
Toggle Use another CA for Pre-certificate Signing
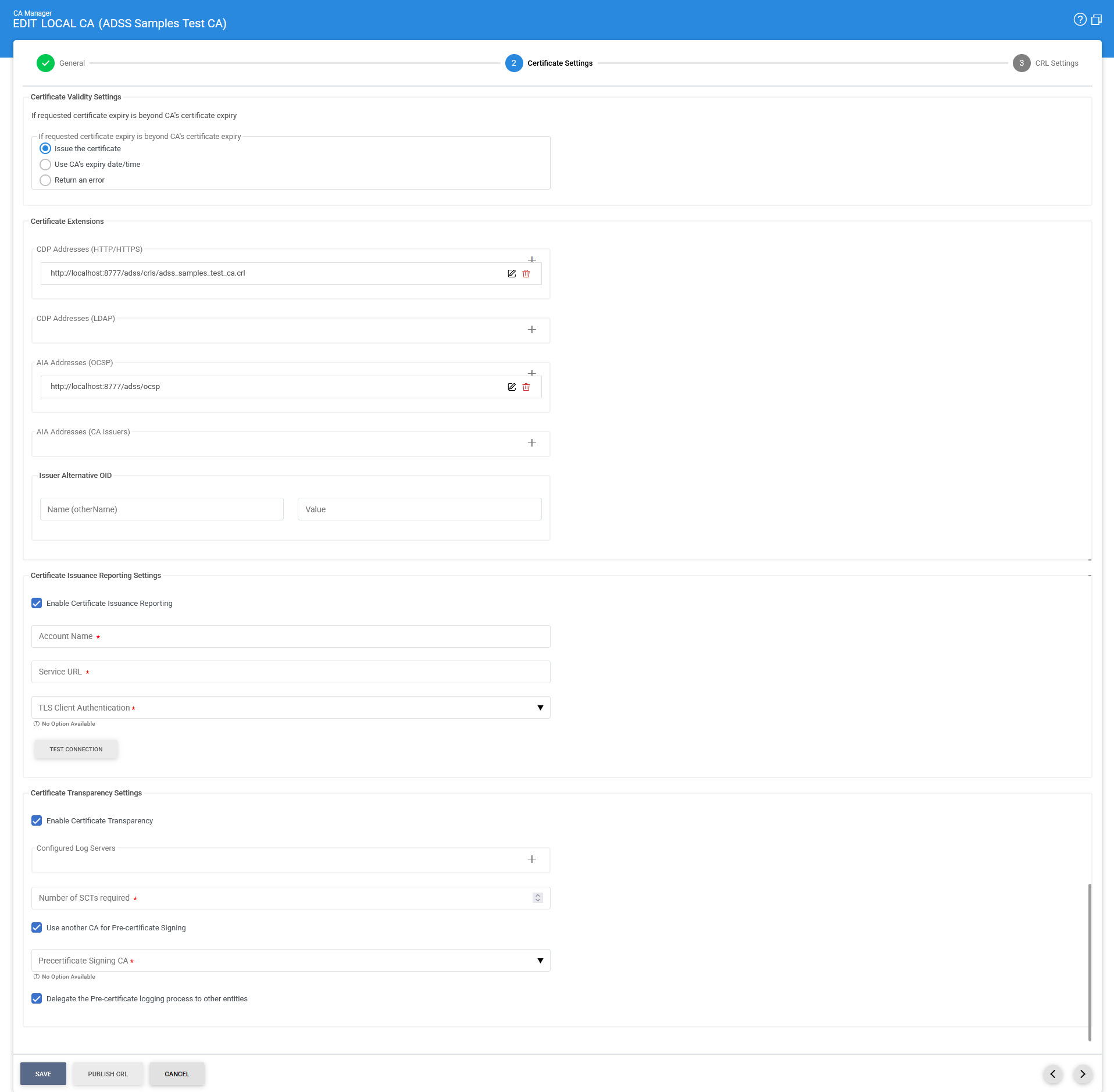37,927
